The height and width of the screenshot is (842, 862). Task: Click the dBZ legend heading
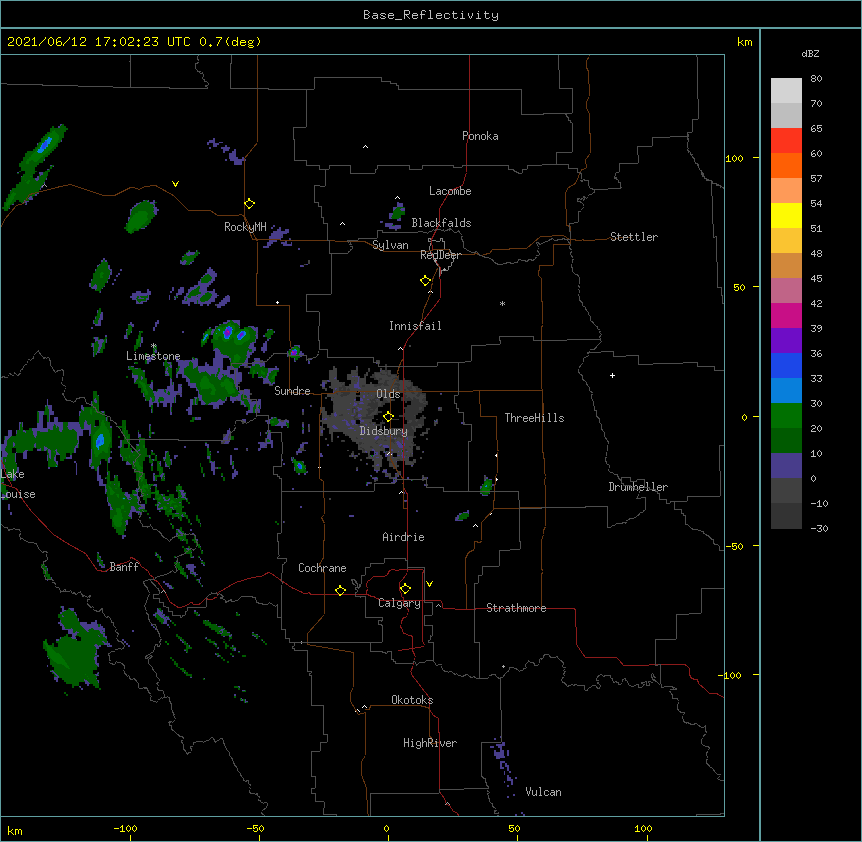[810, 53]
